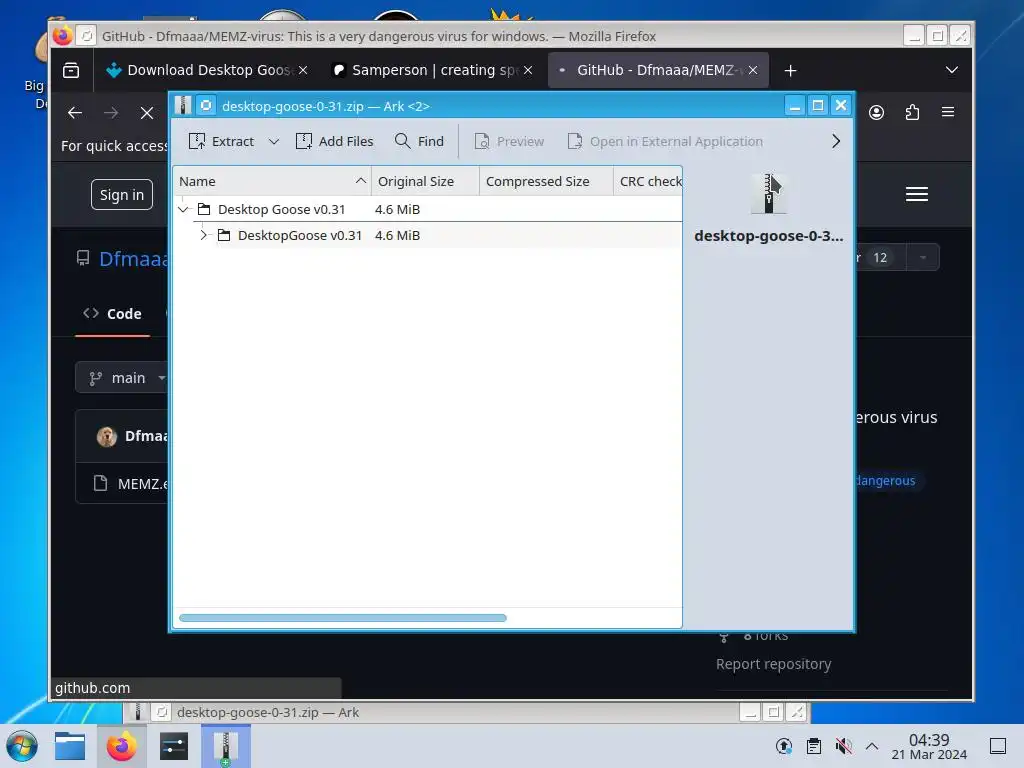
Task: Open the GitHub hamburger menu
Action: click(x=917, y=194)
